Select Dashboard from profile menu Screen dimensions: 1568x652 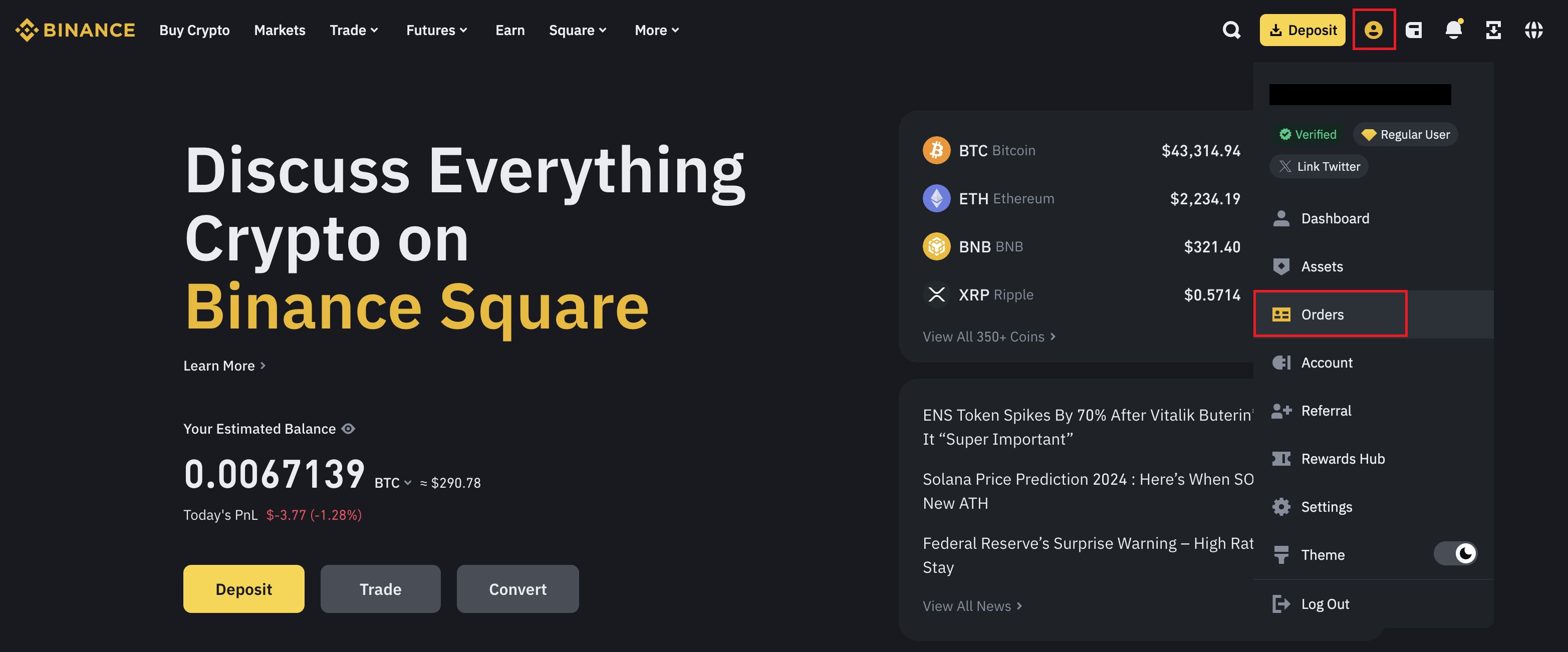[x=1373, y=218]
